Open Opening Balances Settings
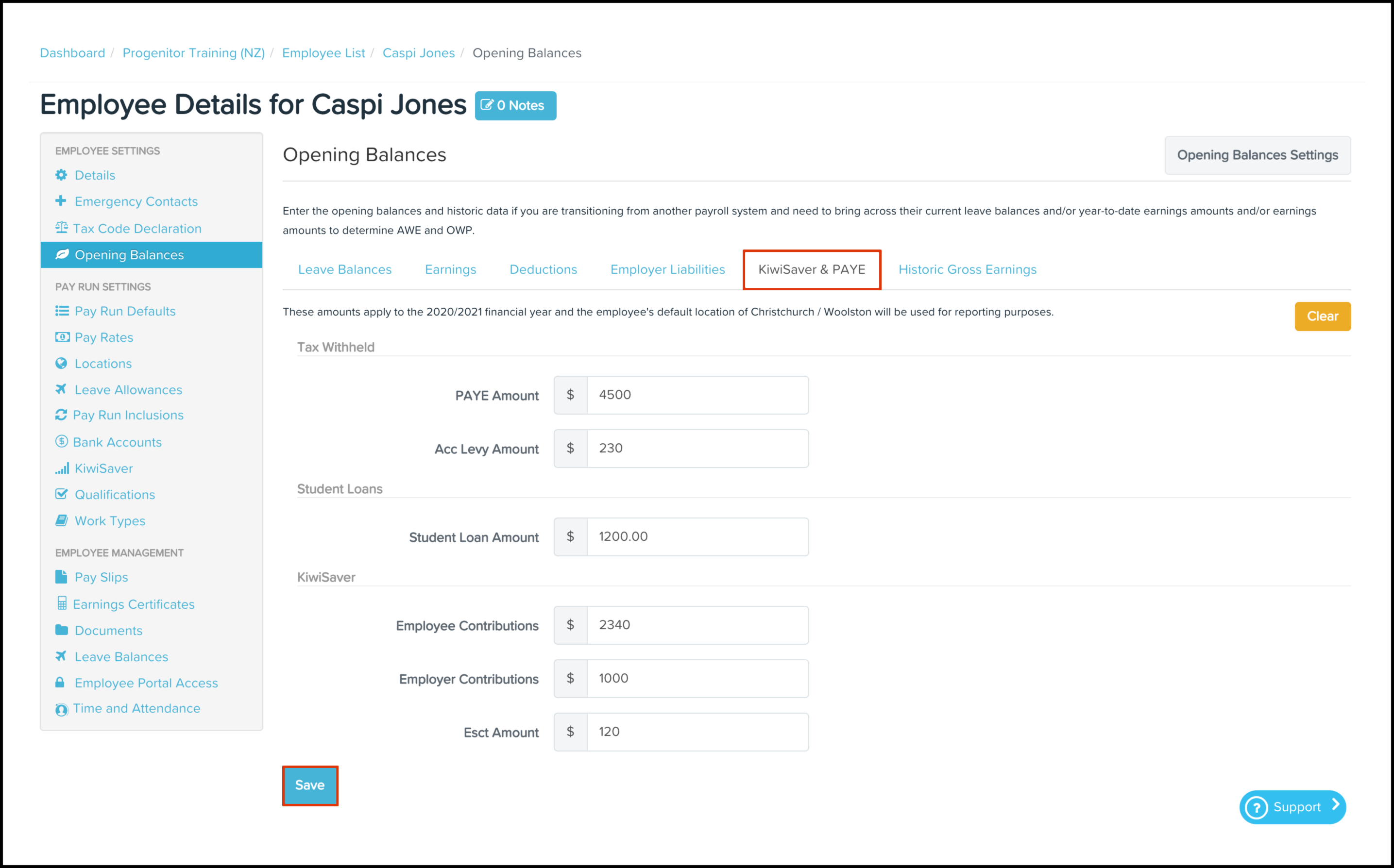This screenshot has height=868, width=1394. tap(1258, 155)
